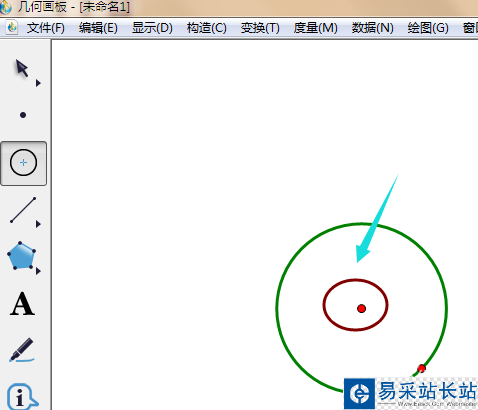Select the Polygon tool
The height and width of the screenshot is (410, 478).
pyautogui.click(x=21, y=256)
